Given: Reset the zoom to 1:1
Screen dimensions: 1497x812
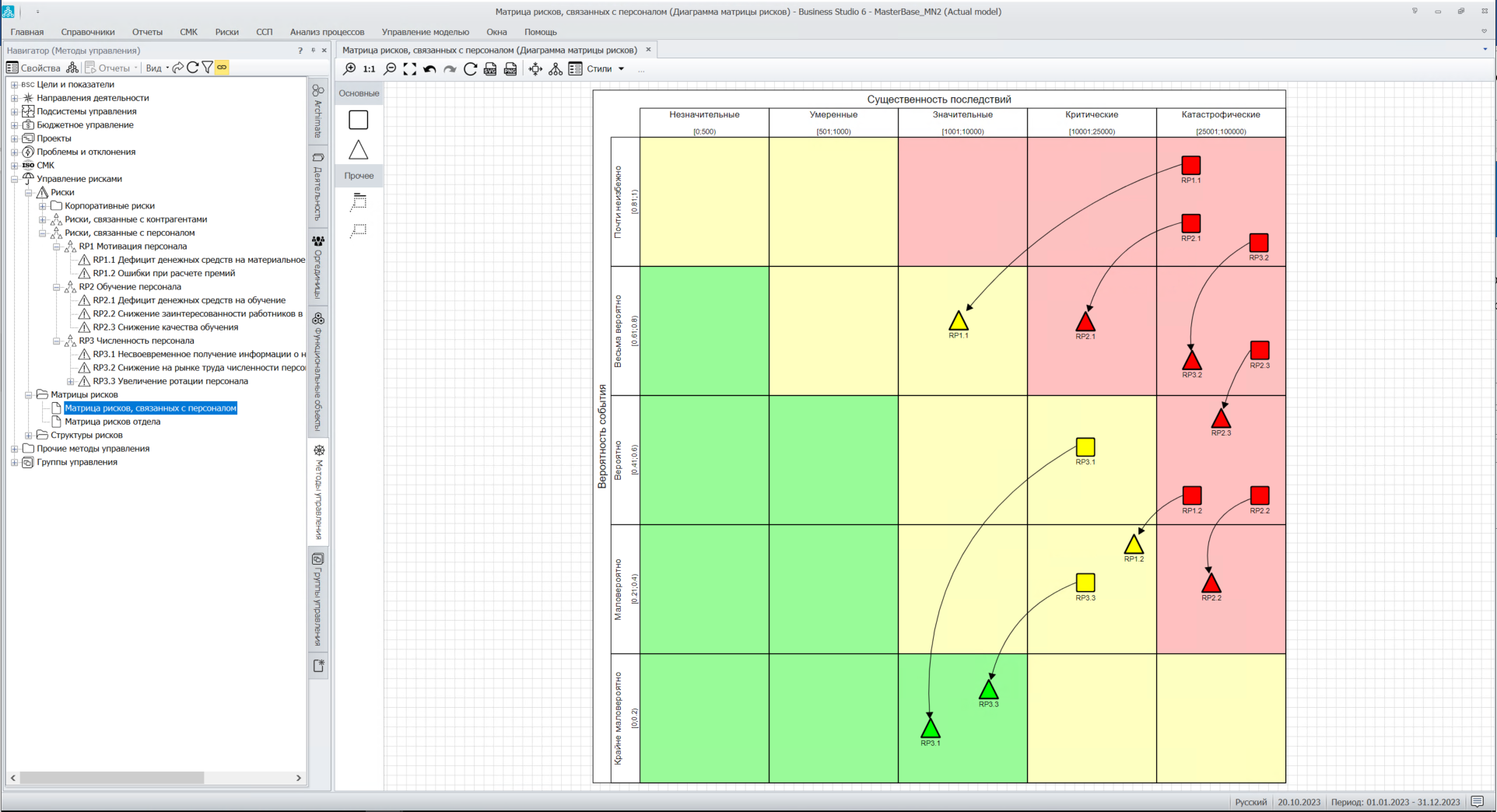Looking at the screenshot, I should point(370,69).
